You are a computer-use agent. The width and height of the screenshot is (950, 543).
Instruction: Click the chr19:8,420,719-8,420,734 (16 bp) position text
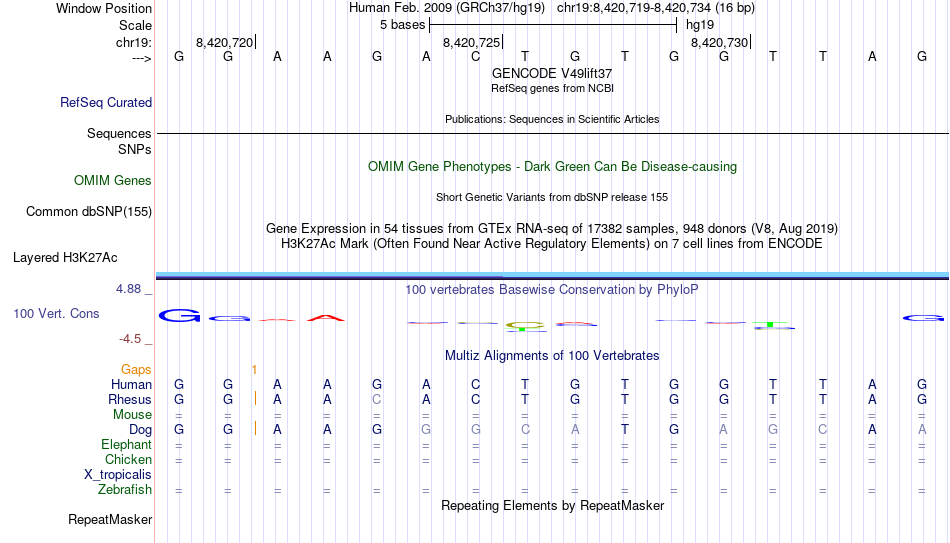click(x=656, y=8)
